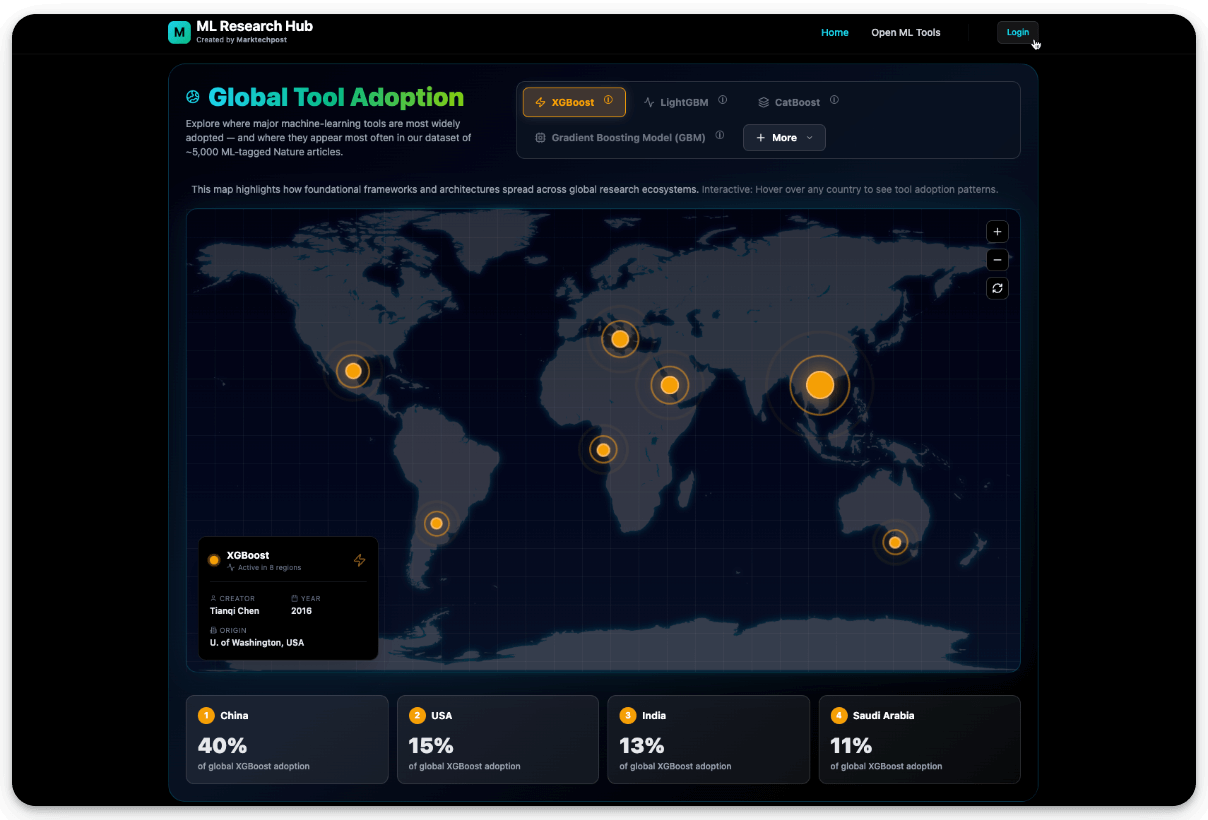The width and height of the screenshot is (1208, 820).
Task: Open the info icon next to CatBoost
Action: coord(834,100)
